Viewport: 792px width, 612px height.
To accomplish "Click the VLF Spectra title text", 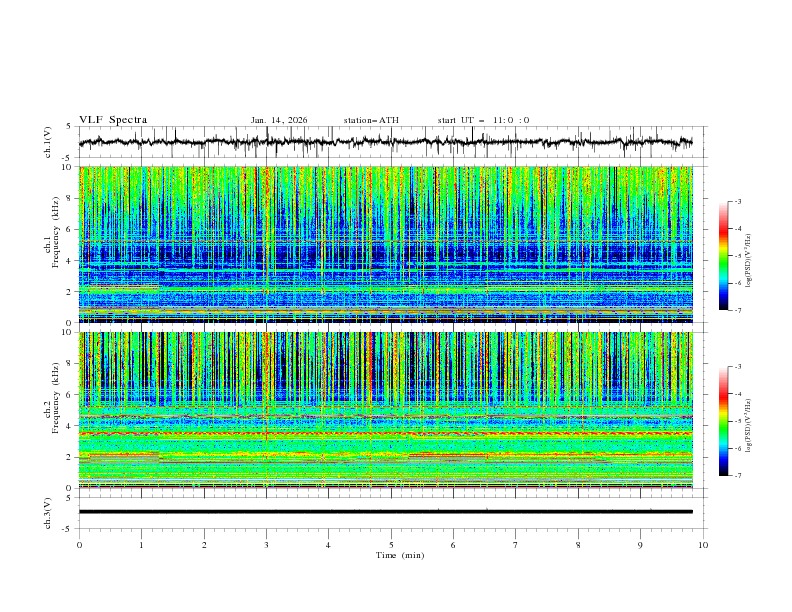I will (113, 120).
